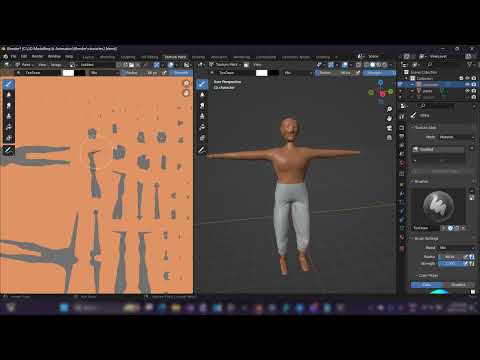Toggle render camera icon of Collection
This screenshot has height=360, width=480.
pyautogui.click(x=474, y=78)
